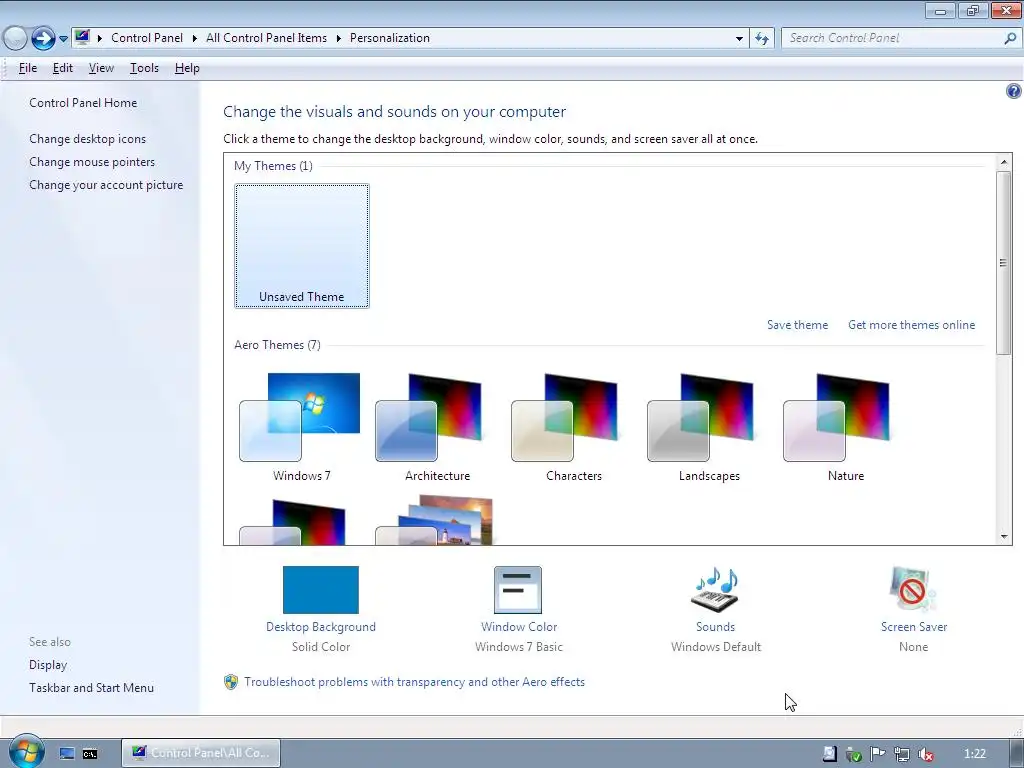1024x768 pixels.
Task: Select the Architecture theme
Action: [x=437, y=426]
